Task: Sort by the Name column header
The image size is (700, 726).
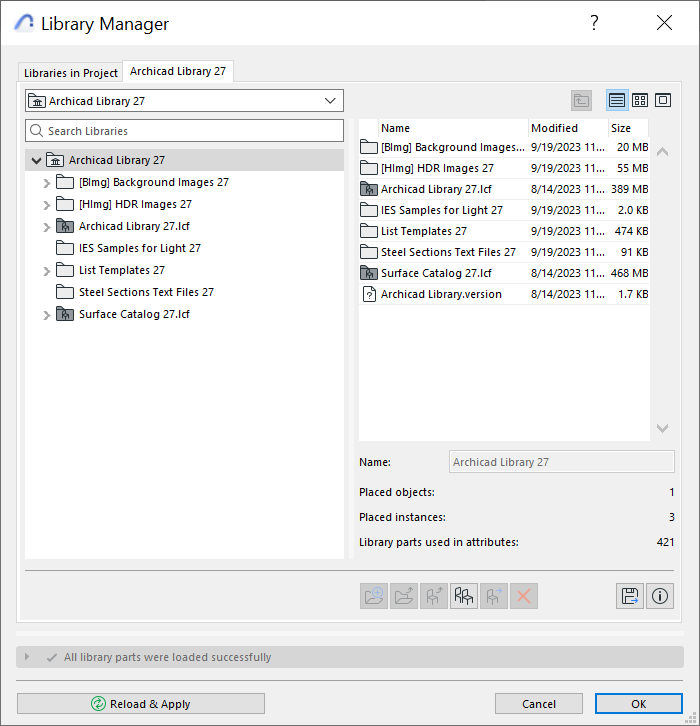Action: point(453,128)
